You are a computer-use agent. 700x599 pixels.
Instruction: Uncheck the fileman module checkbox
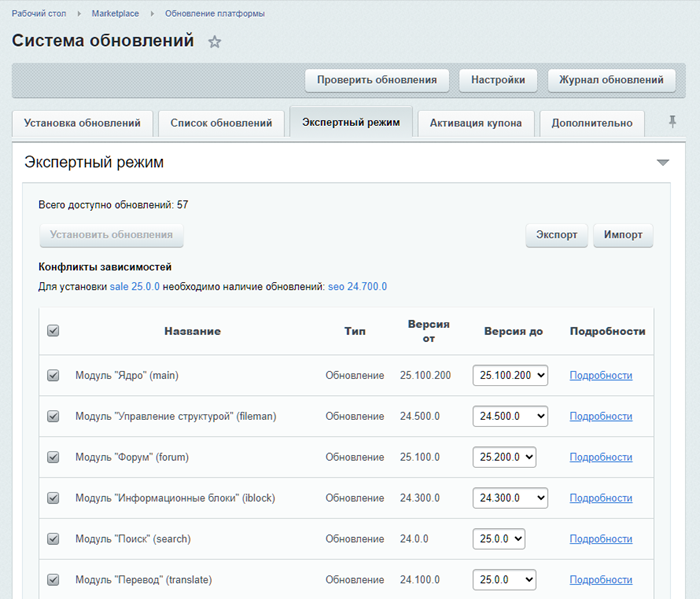point(53,416)
